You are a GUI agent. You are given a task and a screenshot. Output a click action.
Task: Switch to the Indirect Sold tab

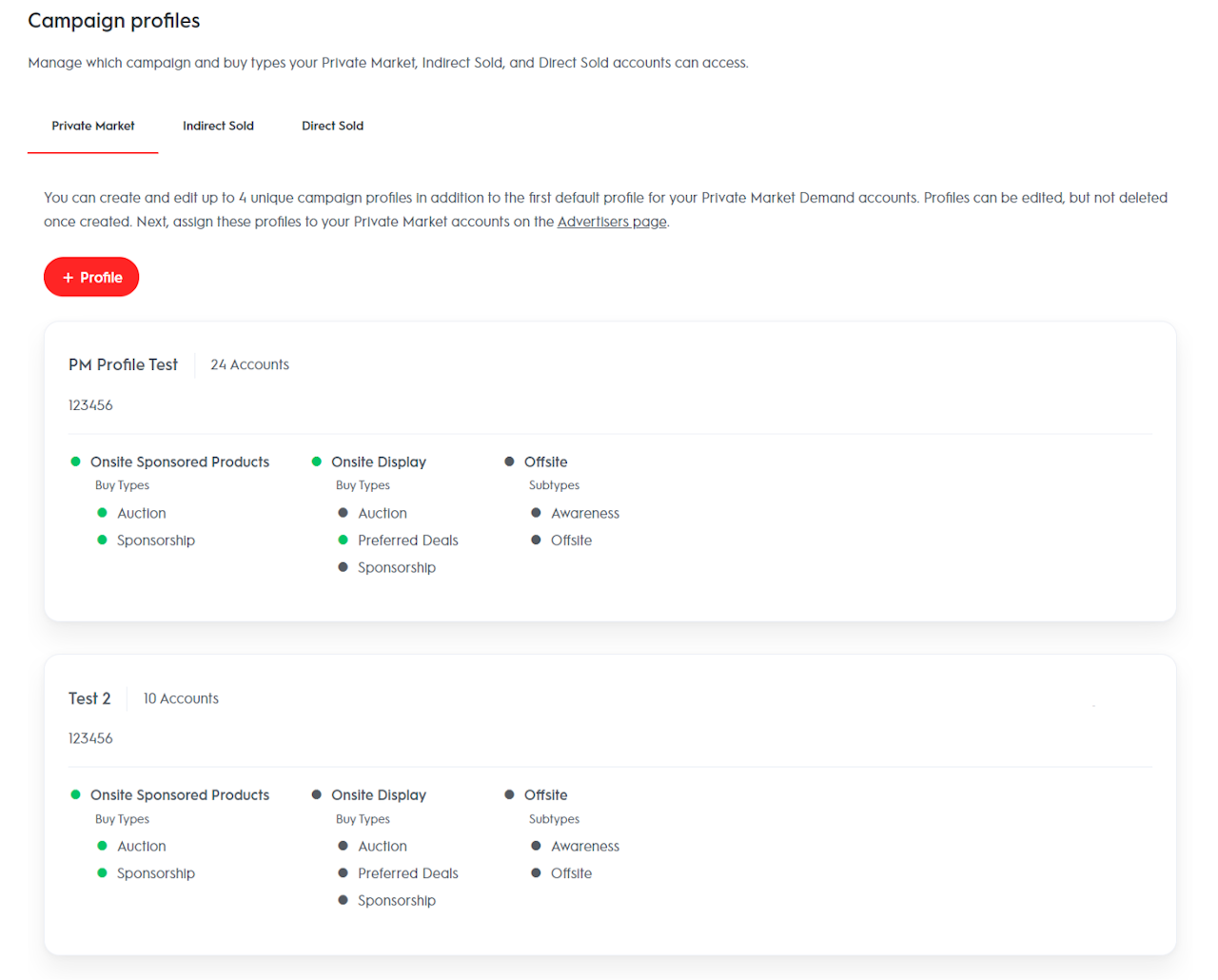218,126
